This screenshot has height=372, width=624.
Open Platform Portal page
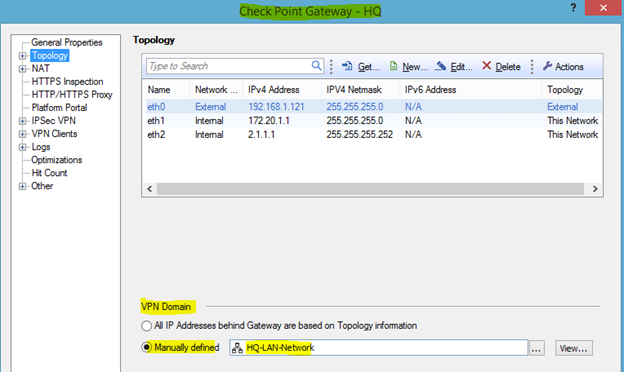(59, 108)
